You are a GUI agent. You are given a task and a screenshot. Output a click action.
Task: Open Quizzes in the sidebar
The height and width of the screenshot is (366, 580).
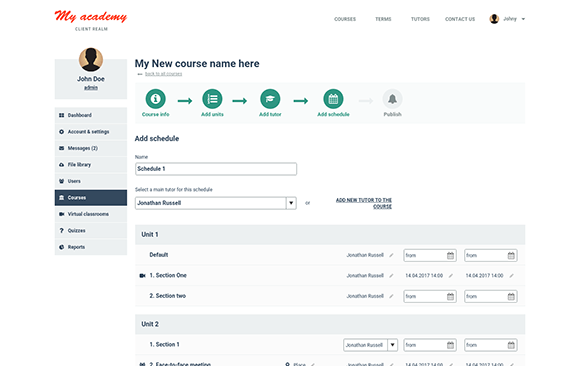(x=91, y=231)
